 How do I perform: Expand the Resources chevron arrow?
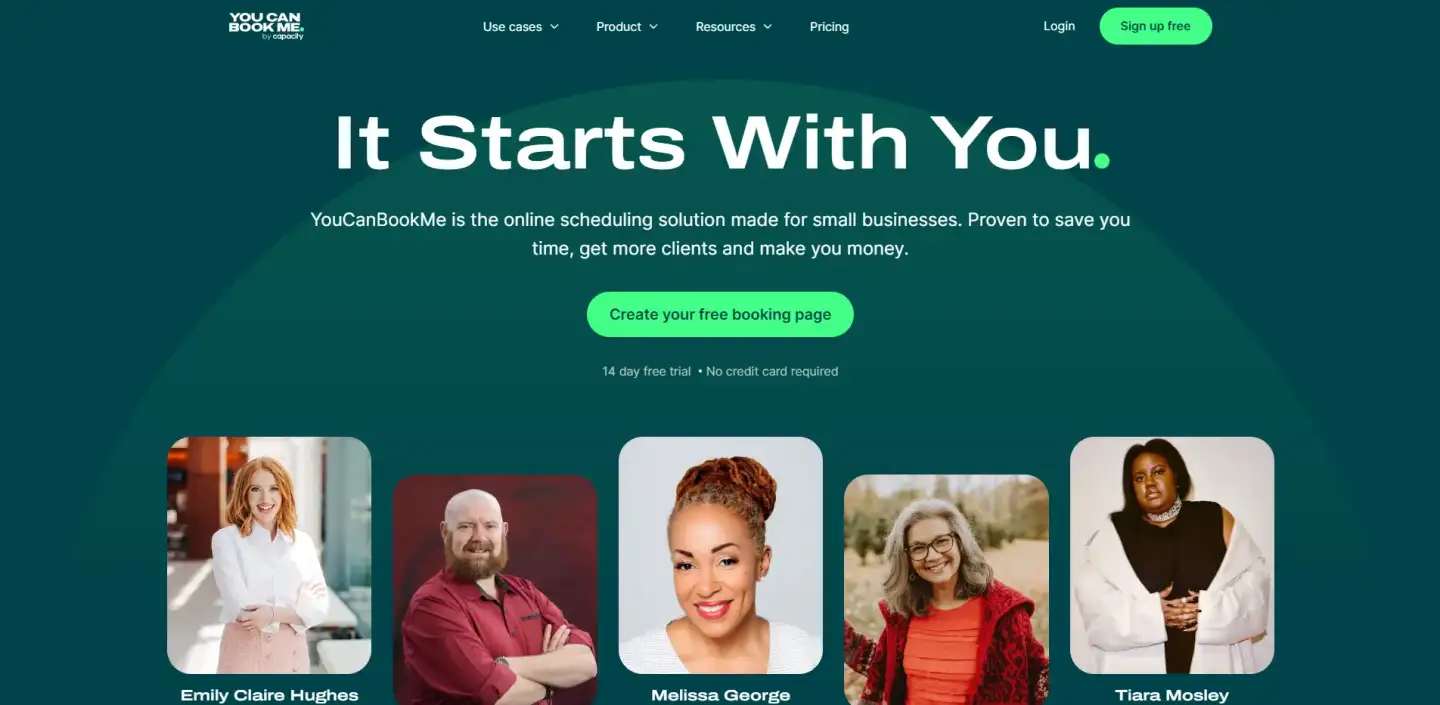[767, 27]
